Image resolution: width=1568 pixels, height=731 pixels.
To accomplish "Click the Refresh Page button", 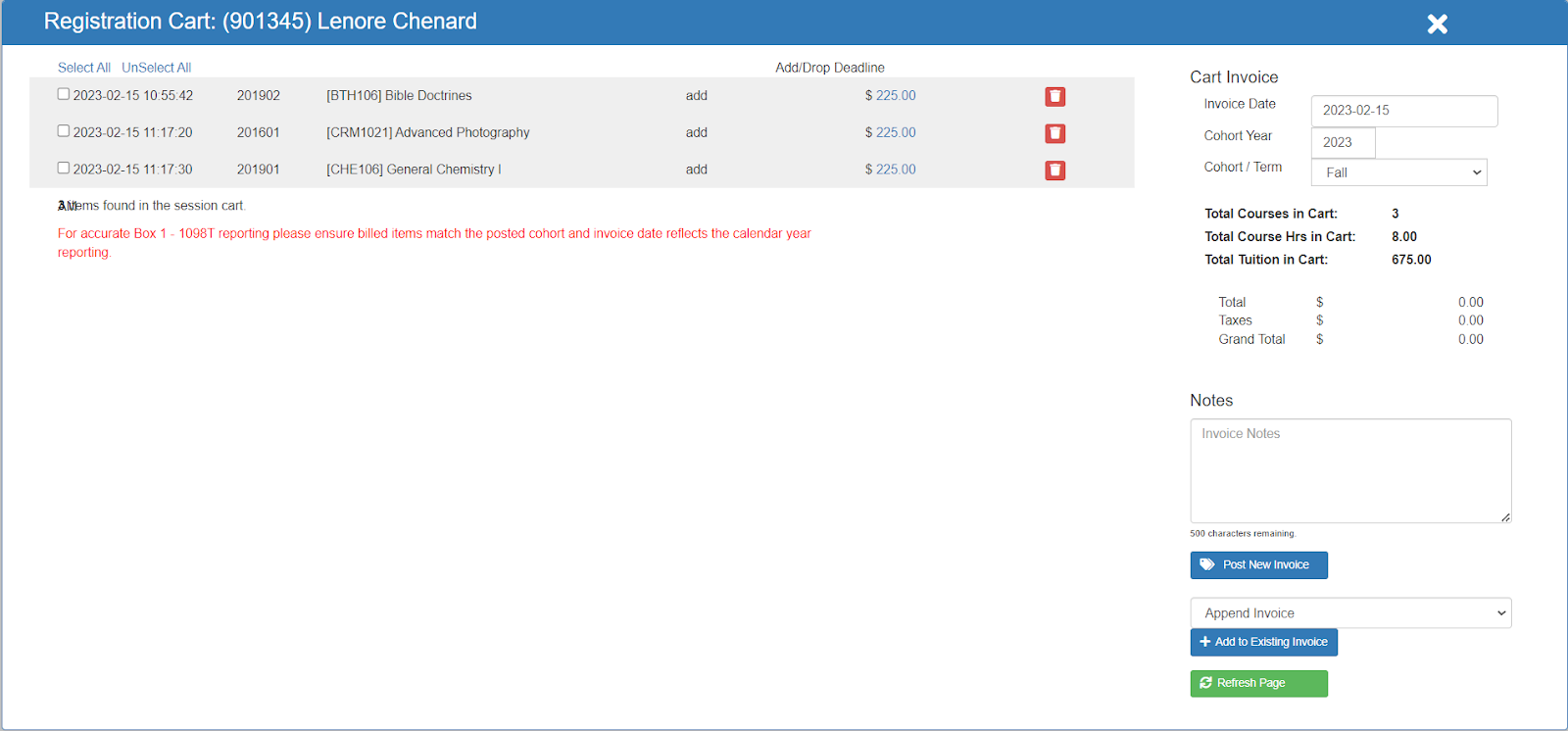I will click(1259, 683).
